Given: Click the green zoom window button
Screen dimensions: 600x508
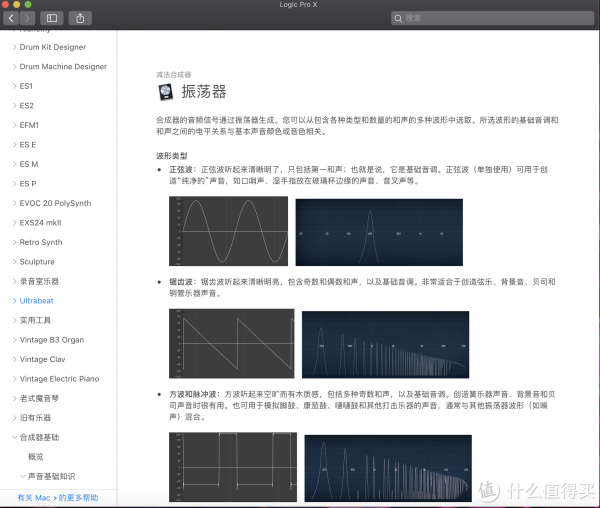Looking at the screenshot, I should [28, 5].
